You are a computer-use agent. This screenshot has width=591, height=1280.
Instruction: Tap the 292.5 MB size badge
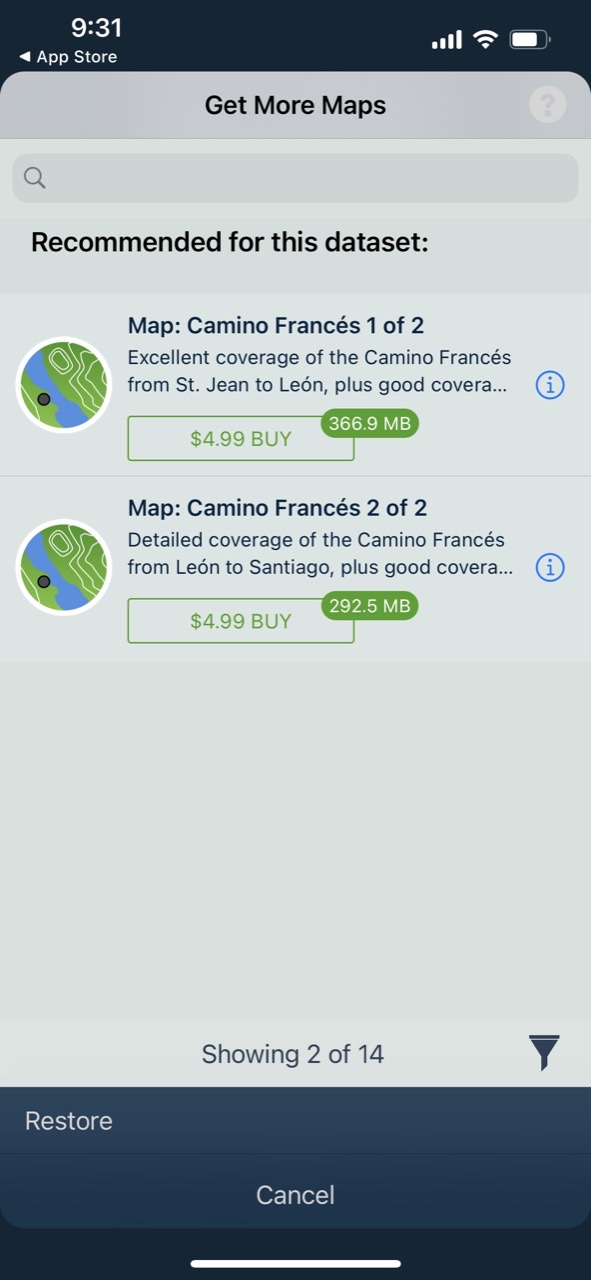pos(369,605)
